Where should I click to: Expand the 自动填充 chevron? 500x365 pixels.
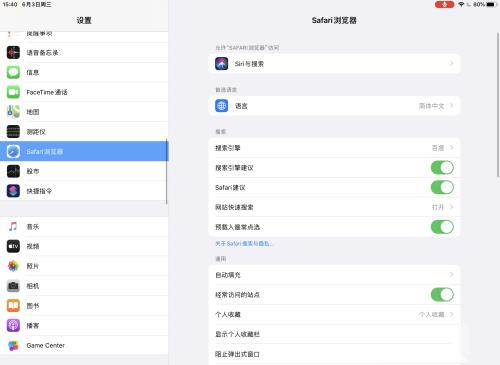452,275
